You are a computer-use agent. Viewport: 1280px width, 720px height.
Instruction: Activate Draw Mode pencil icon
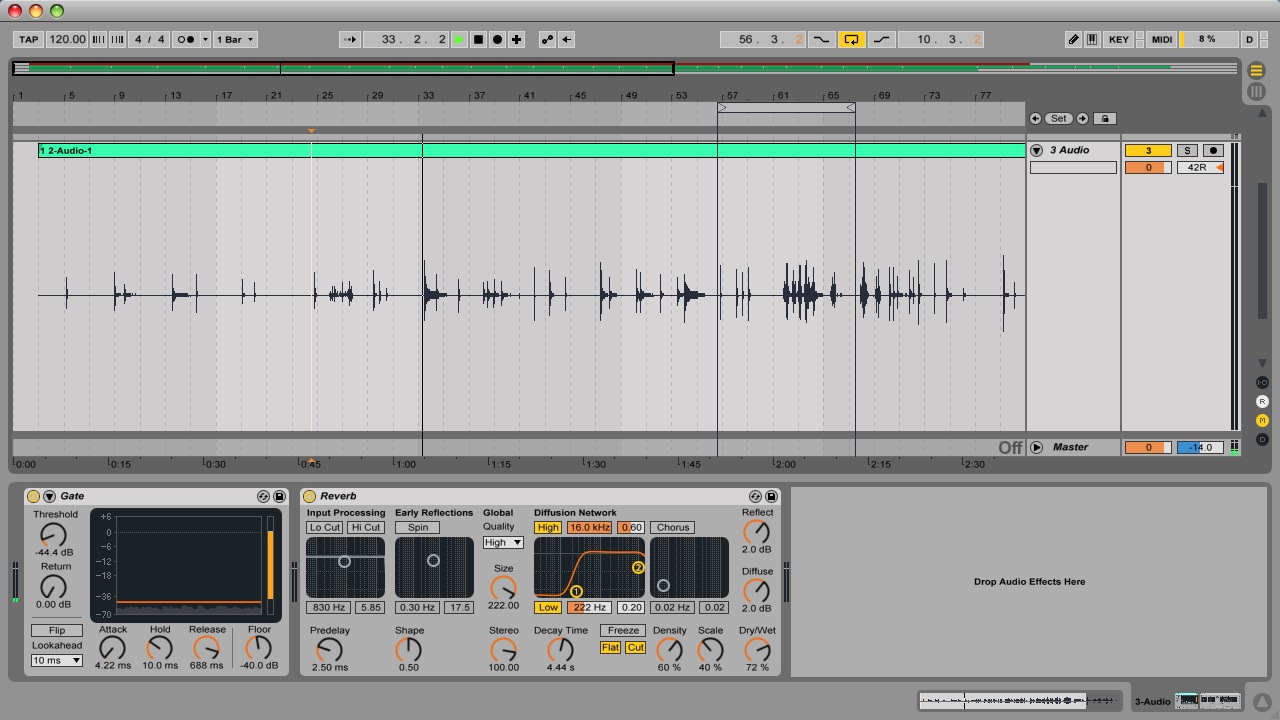[x=1073, y=40]
